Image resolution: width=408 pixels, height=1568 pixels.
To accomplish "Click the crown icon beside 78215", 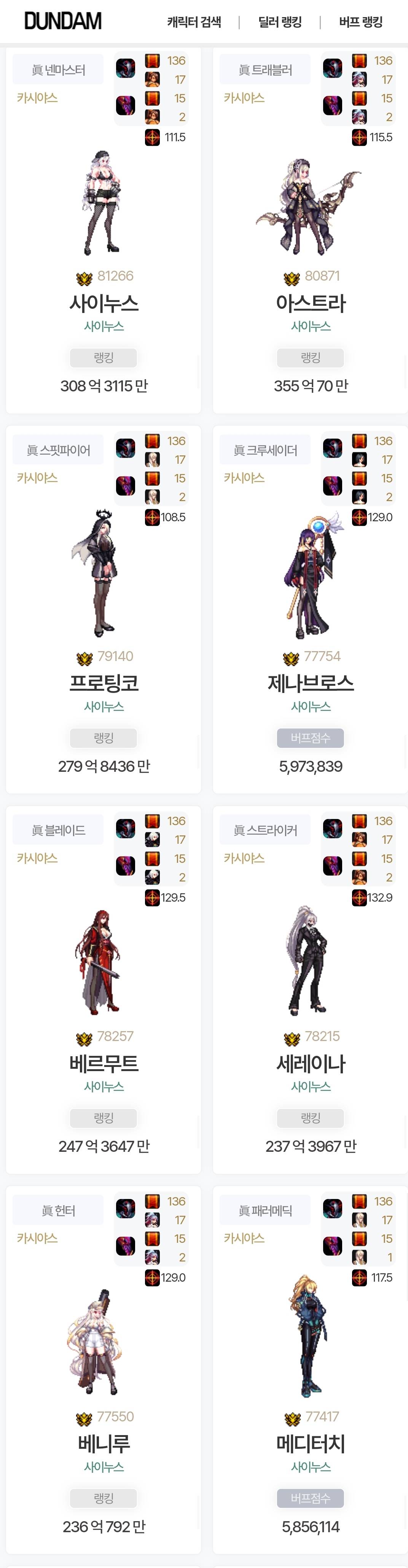I will 292,1038.
